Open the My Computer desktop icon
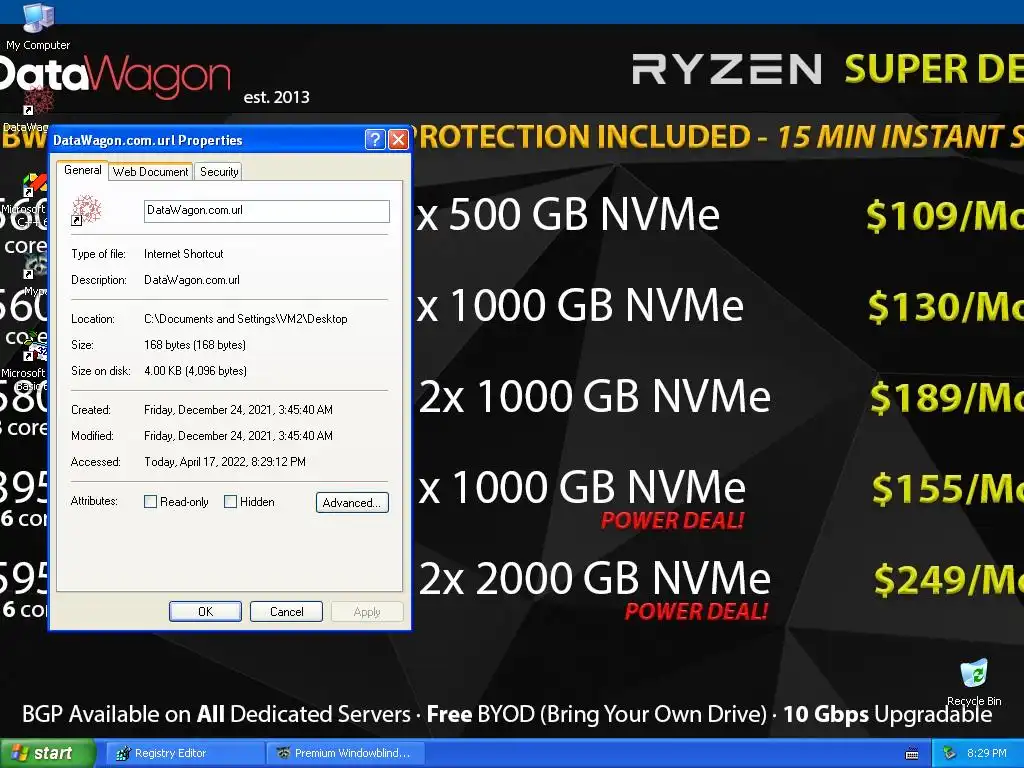This screenshot has width=1024, height=768. coord(38,26)
